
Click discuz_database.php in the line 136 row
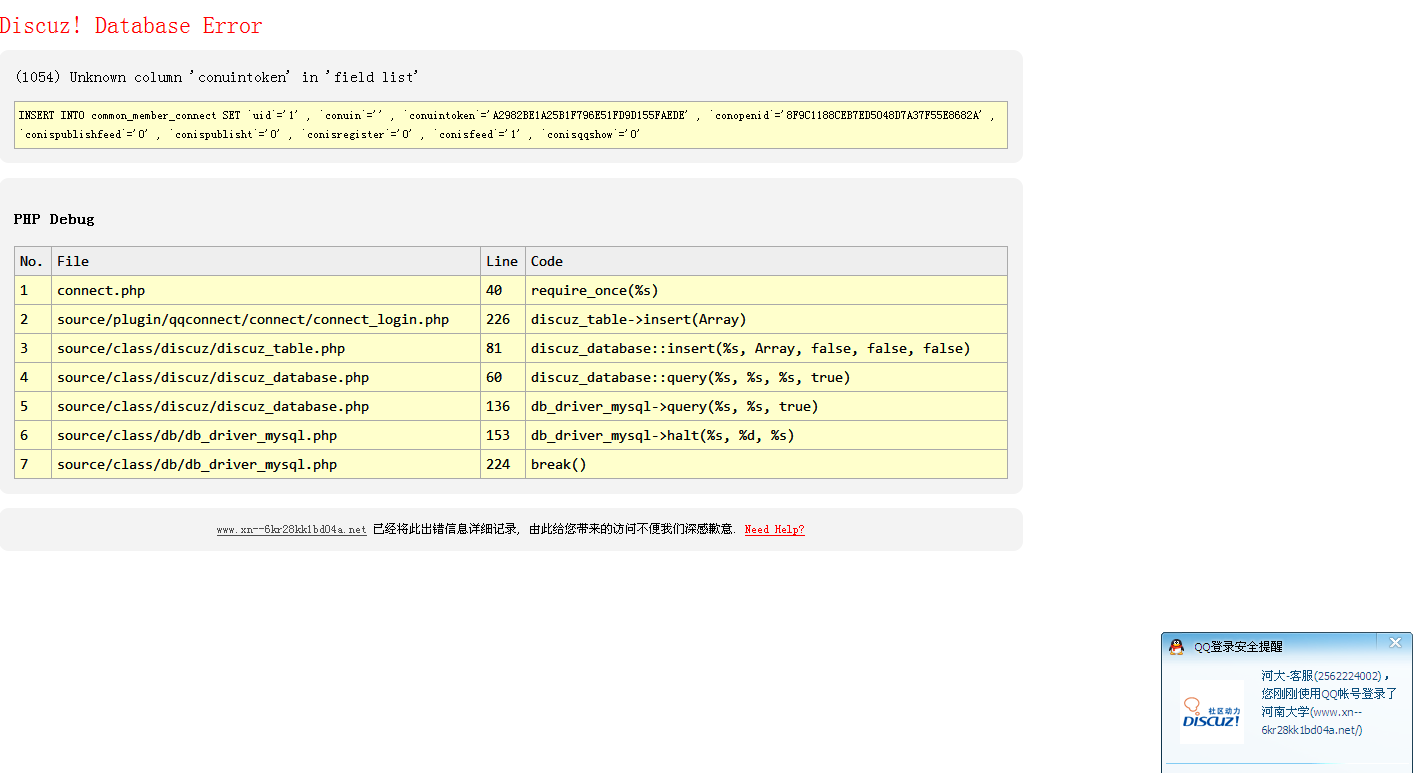266,406
